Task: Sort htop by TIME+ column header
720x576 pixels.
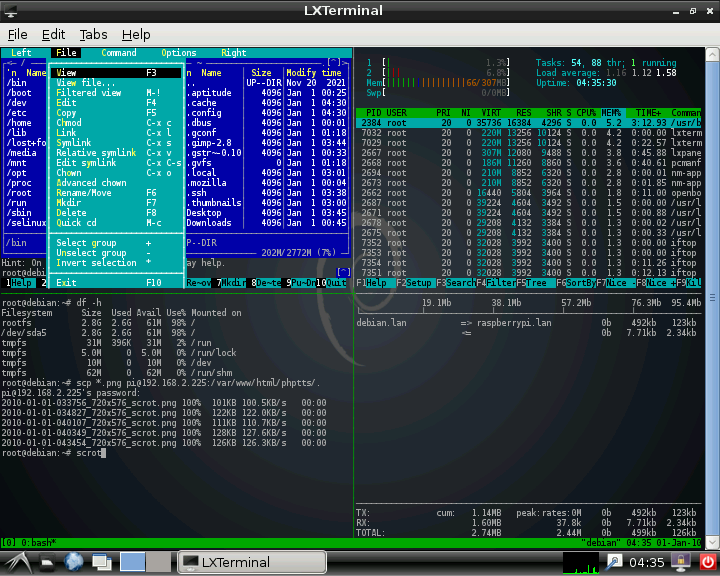Action: click(x=649, y=113)
